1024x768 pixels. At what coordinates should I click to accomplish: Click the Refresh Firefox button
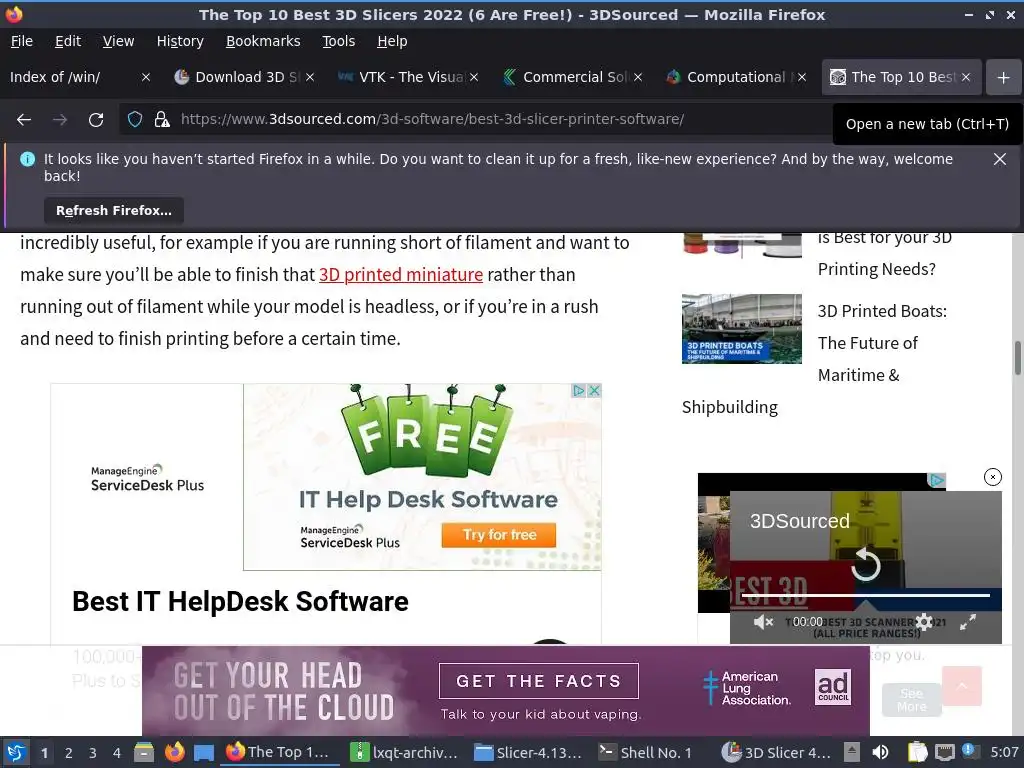coord(114,210)
